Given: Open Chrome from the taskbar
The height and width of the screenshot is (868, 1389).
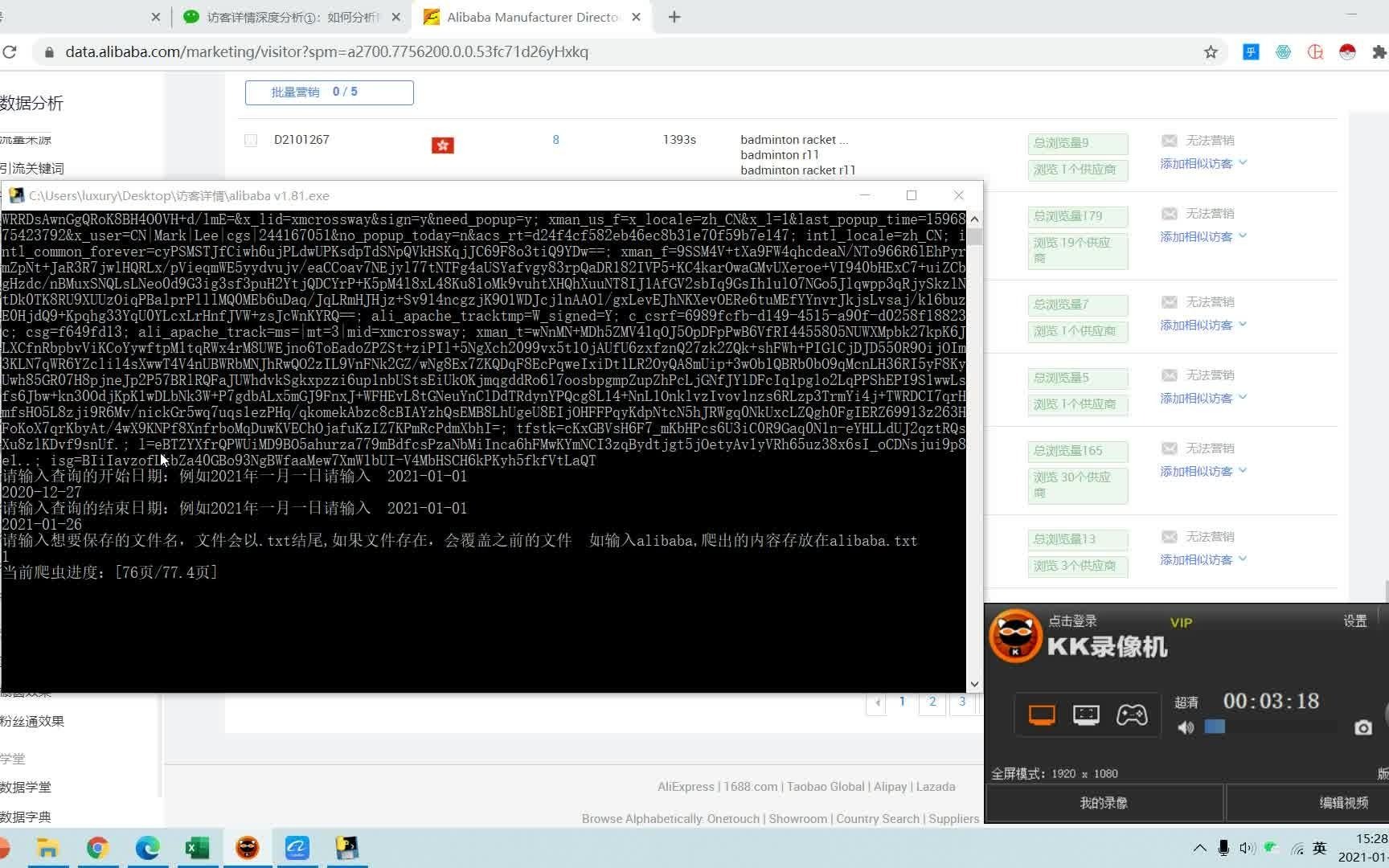Looking at the screenshot, I should [x=98, y=848].
